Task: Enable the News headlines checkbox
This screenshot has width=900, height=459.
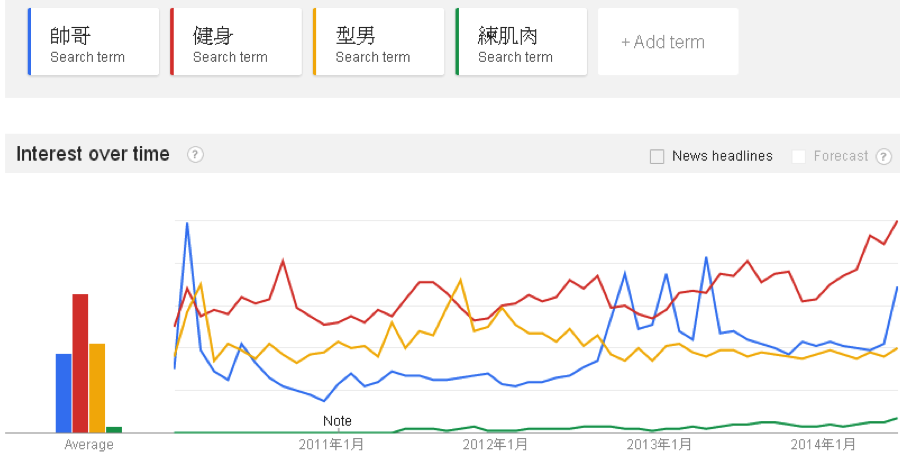Action: point(657,156)
